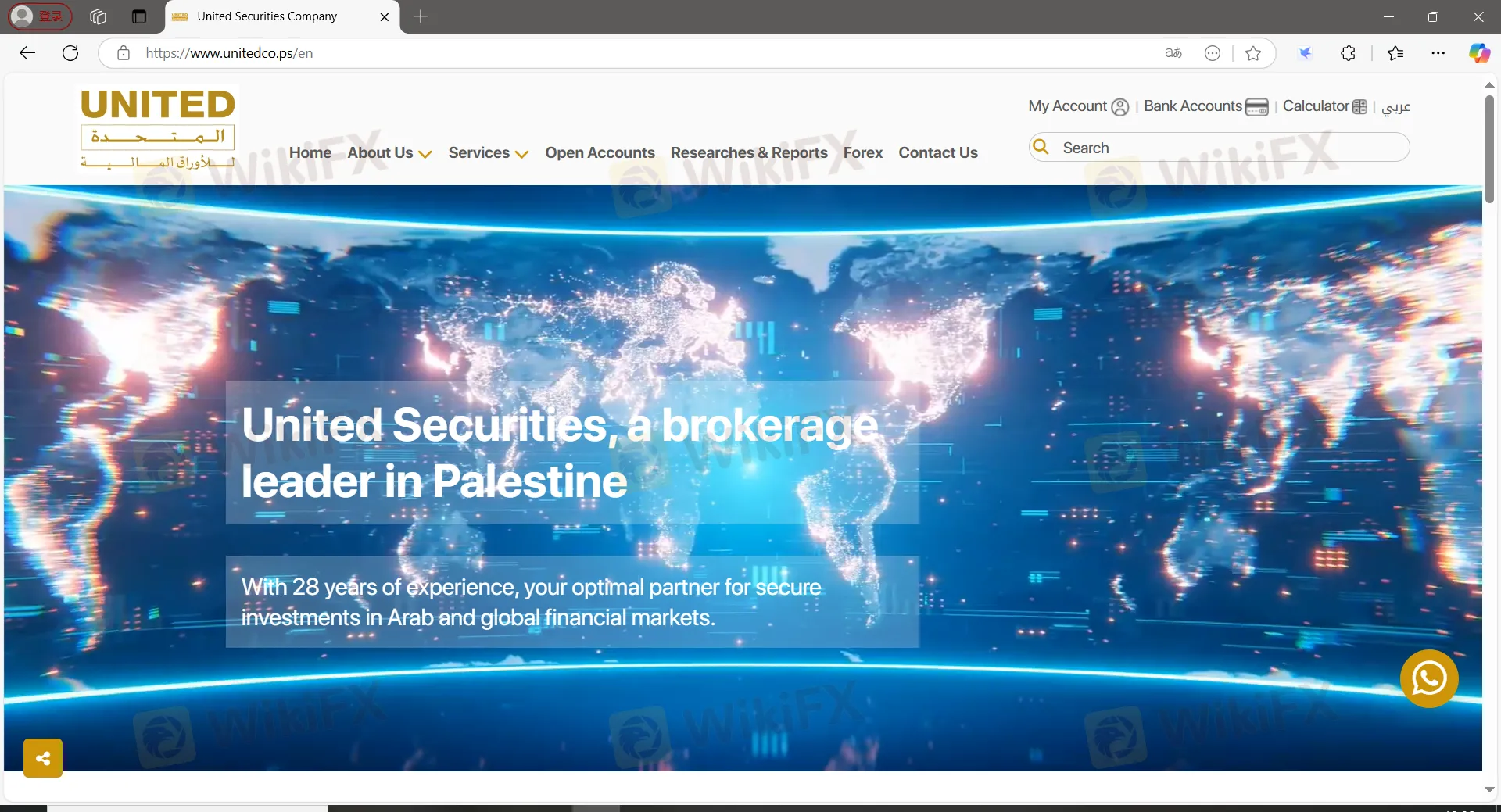Open the Extensions puzzle icon
Viewport: 1501px width, 812px height.
[1349, 53]
